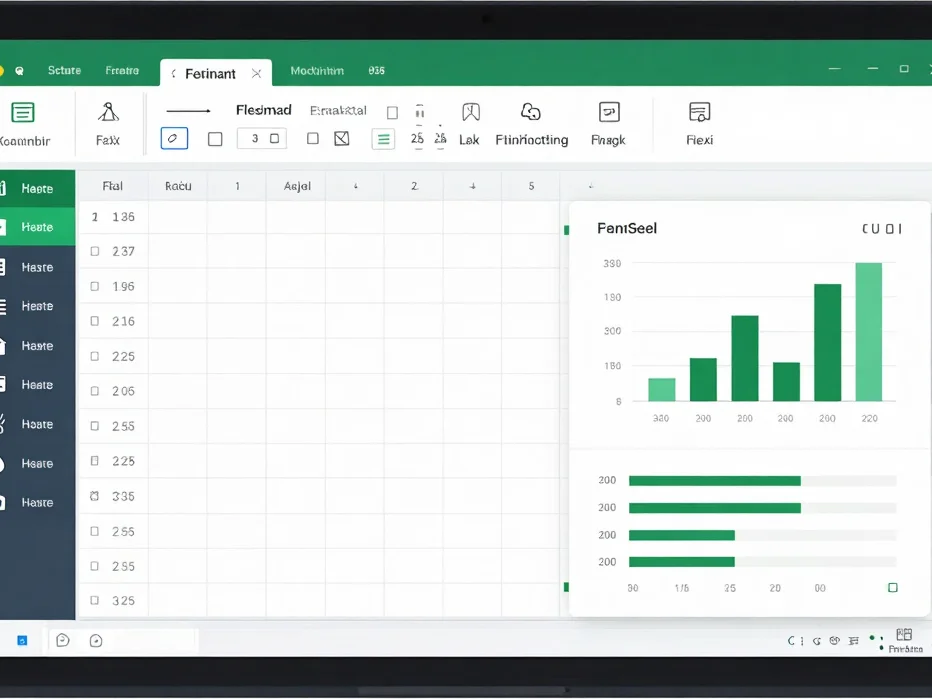
Task: Open the arrow column header after 5
Action: coord(590,186)
